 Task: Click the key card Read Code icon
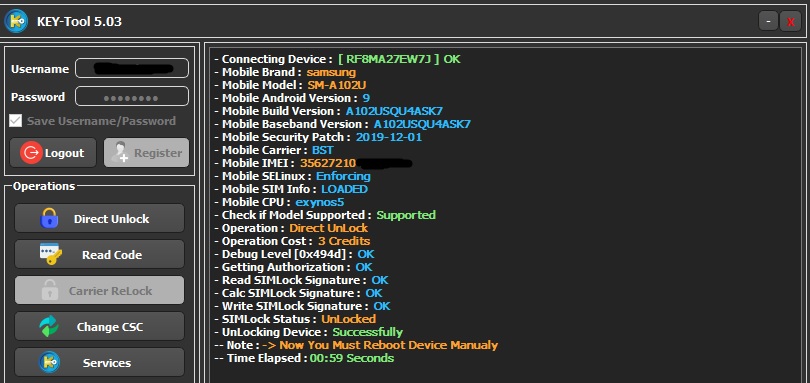click(51, 254)
